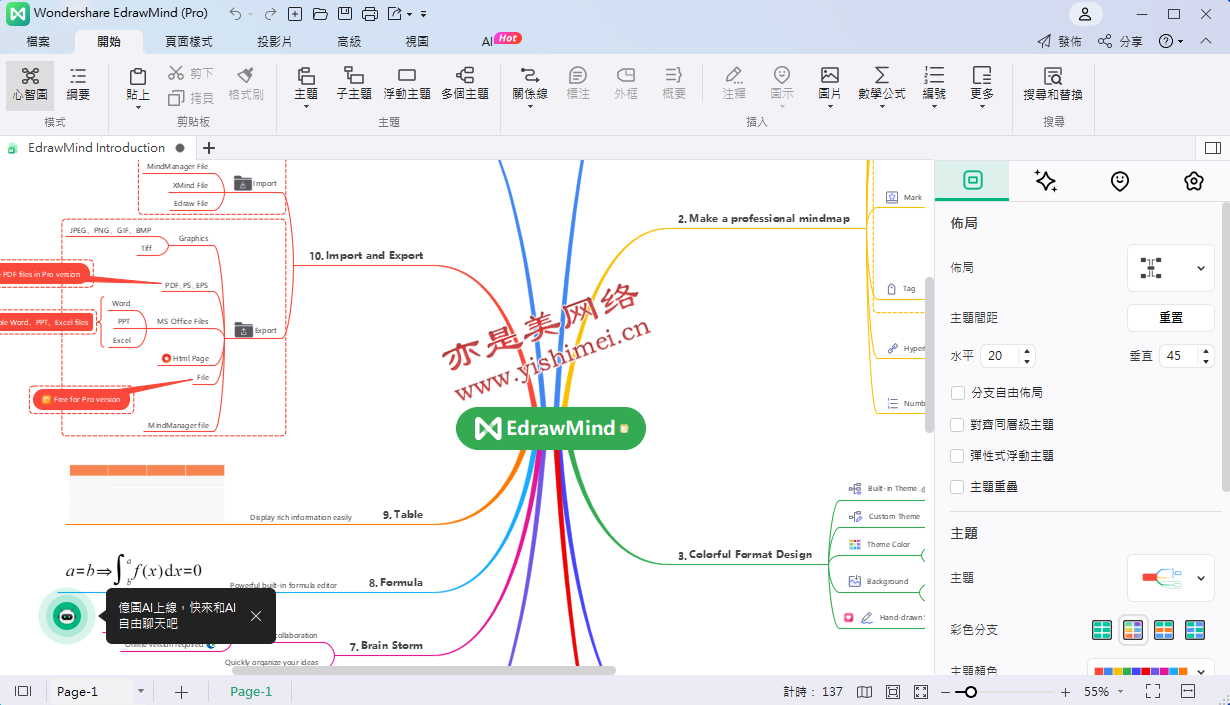The image size is (1230, 705).
Task: Switch to the 投影片 slideshow tab
Action: coord(275,42)
